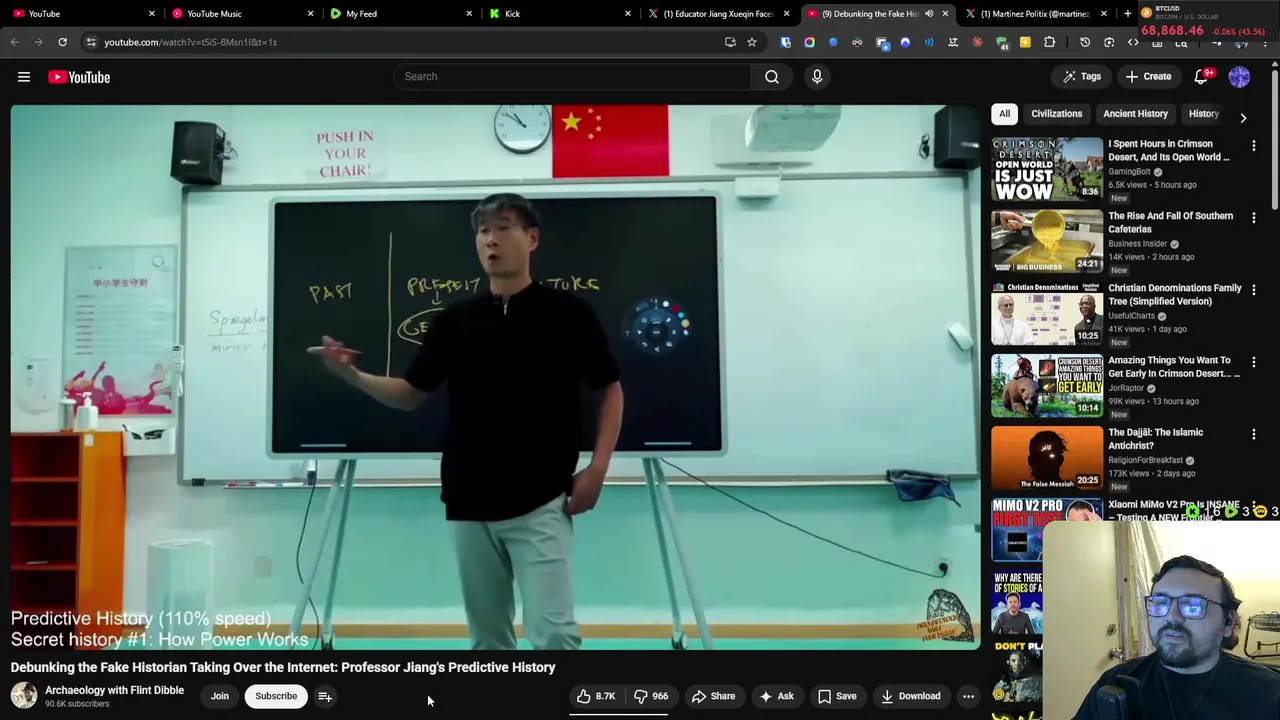Click the Subscribe button
This screenshot has height=720, width=1280.
tap(276, 696)
